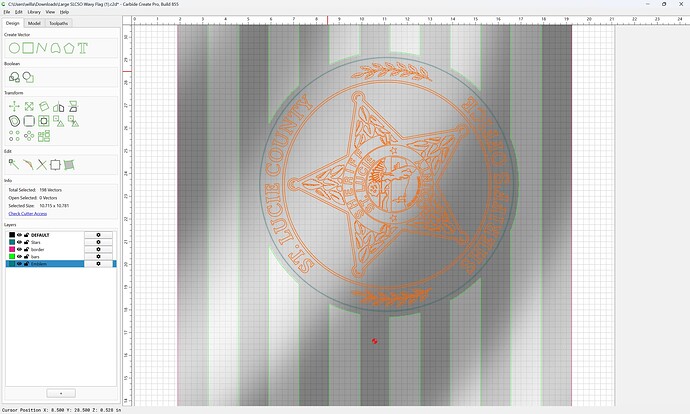Click the second square-and-triangle align icon
This screenshot has height=414, width=690.
tap(73, 121)
